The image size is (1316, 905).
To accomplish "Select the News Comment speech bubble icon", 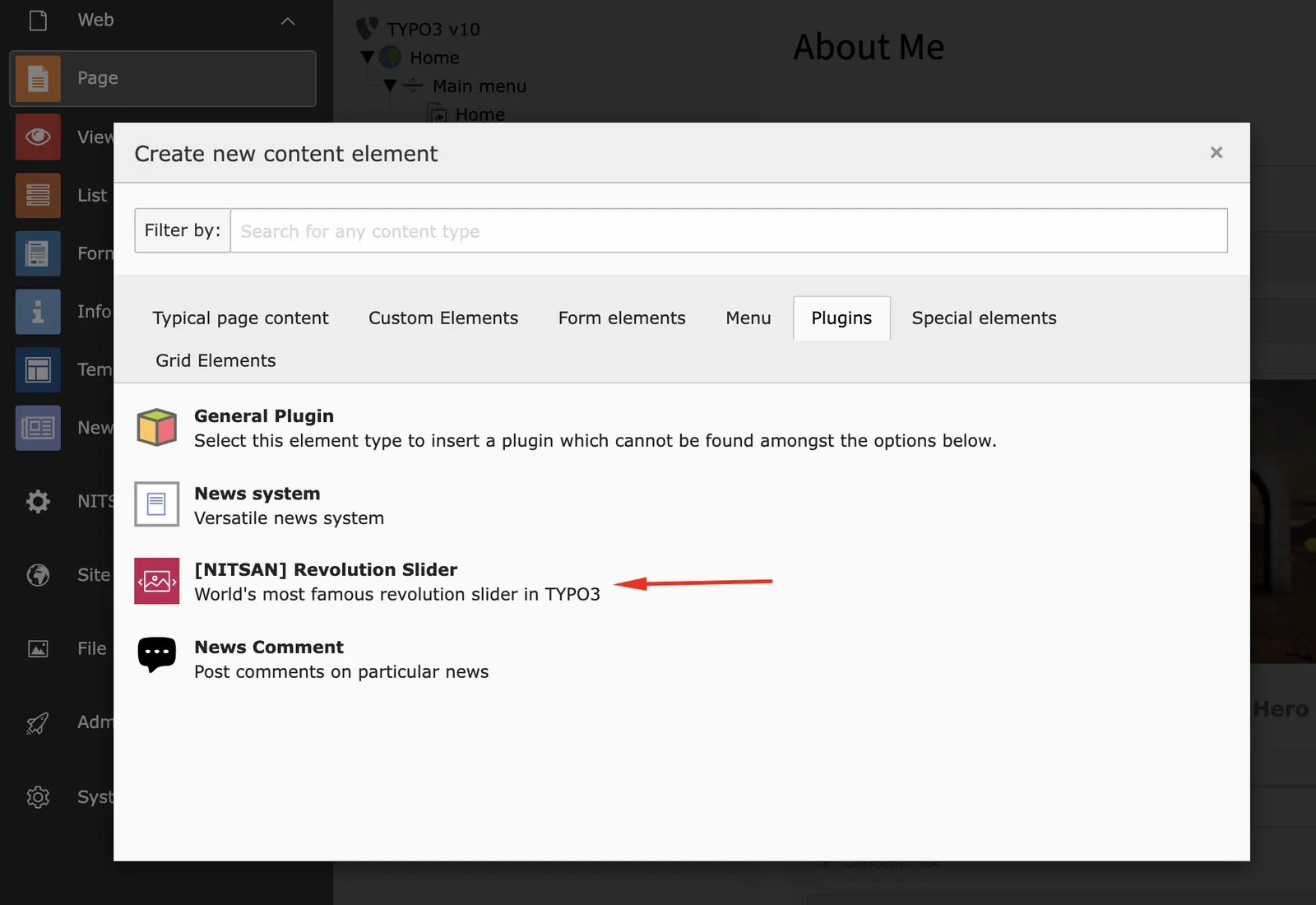I will tap(157, 655).
